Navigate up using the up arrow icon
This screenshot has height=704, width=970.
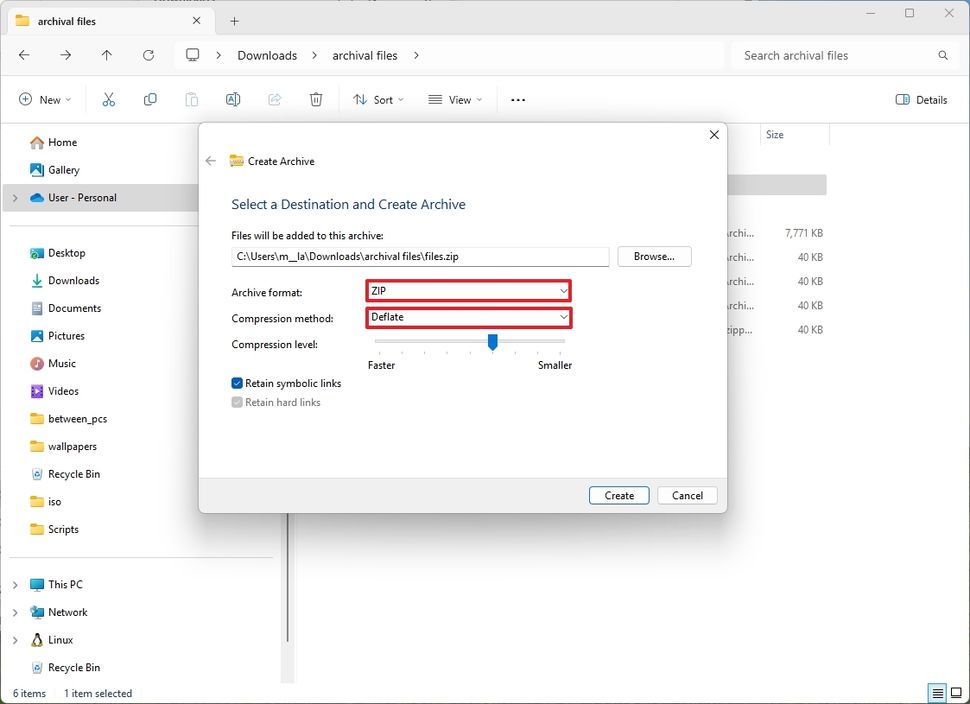(x=107, y=55)
